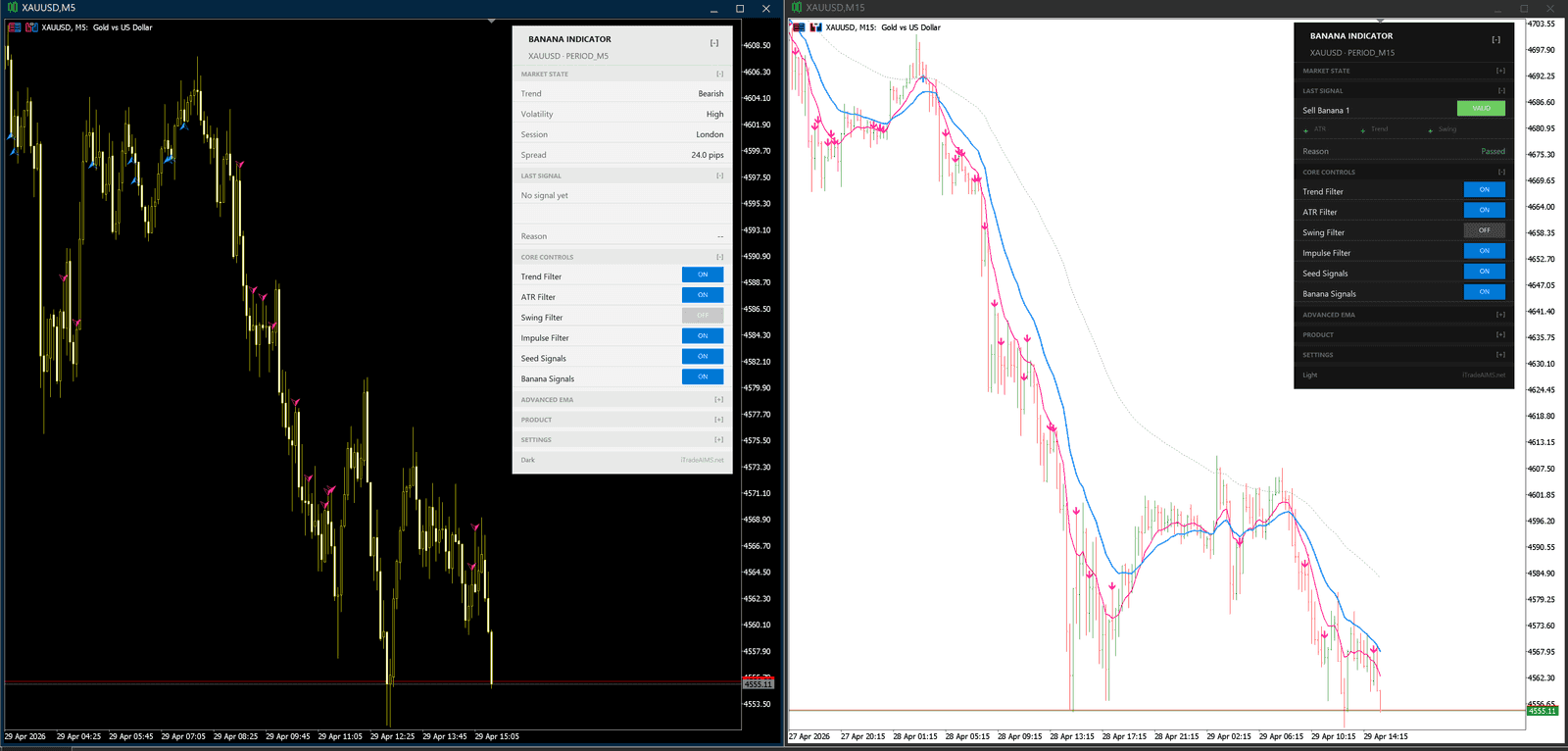Collapse the Last Signal section in M15 panel
This screenshot has height=751, width=1568.
(x=1501, y=90)
